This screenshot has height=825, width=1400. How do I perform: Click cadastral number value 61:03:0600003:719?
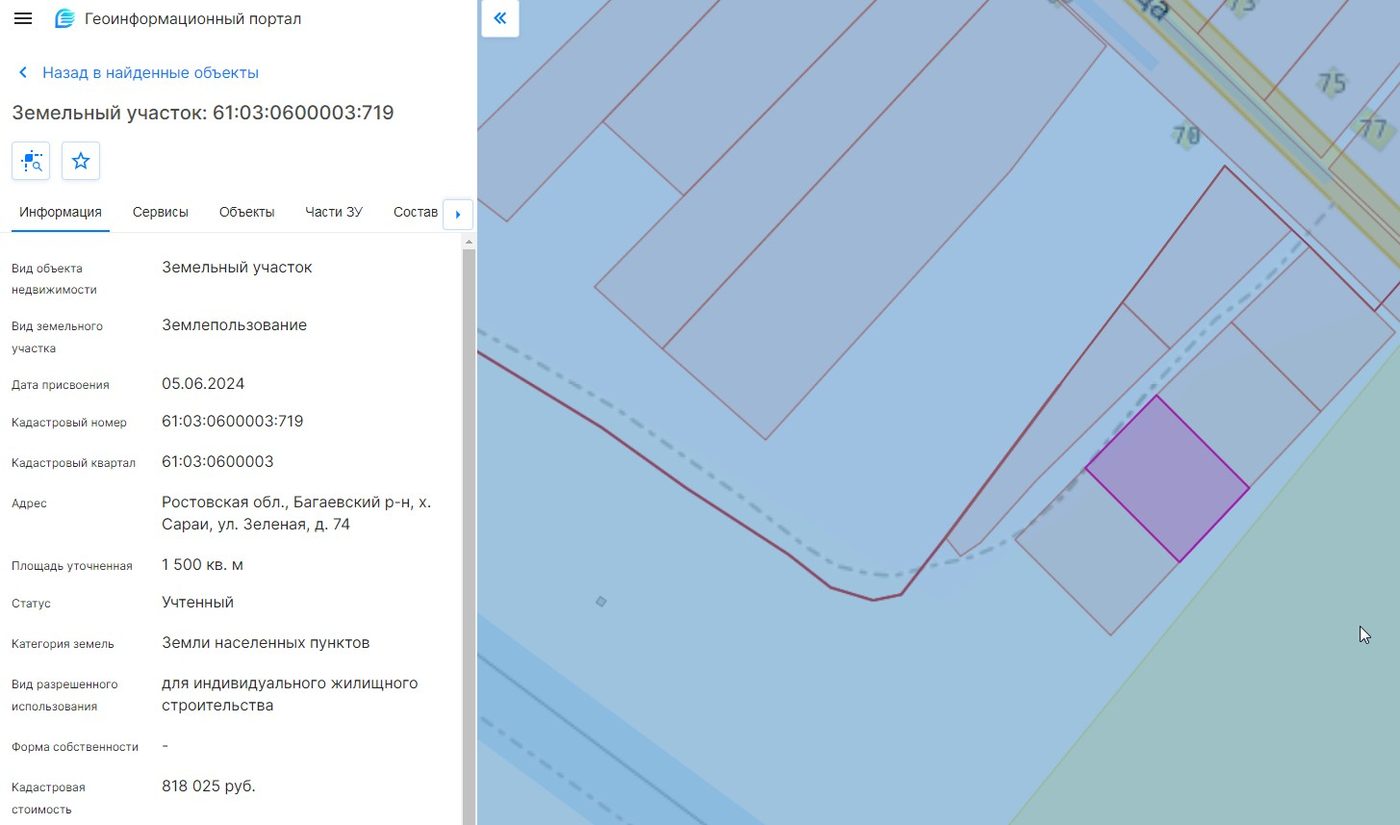(233, 422)
